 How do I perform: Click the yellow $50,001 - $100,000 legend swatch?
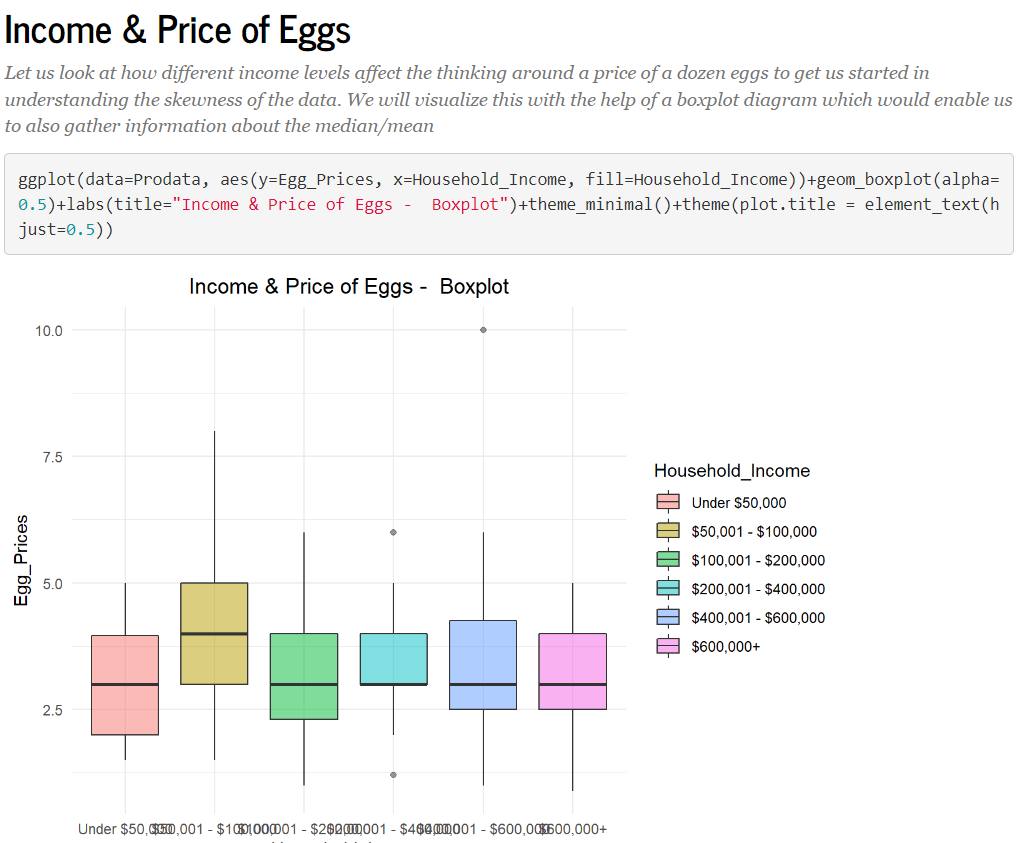tap(667, 531)
